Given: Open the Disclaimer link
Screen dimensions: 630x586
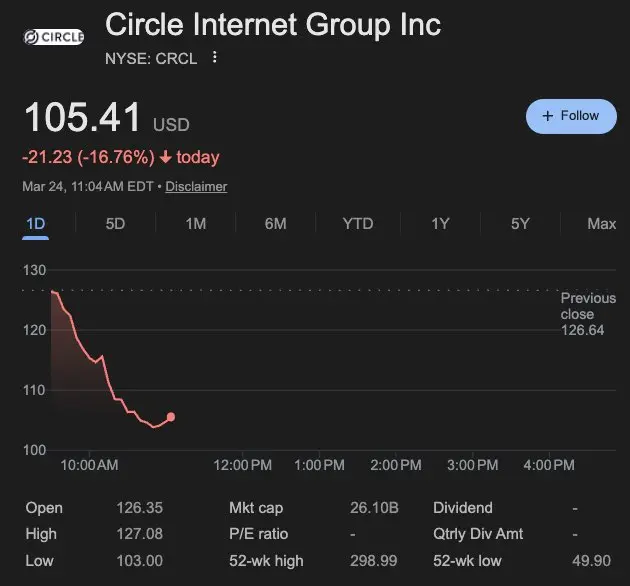Looking at the screenshot, I should tap(196, 187).
